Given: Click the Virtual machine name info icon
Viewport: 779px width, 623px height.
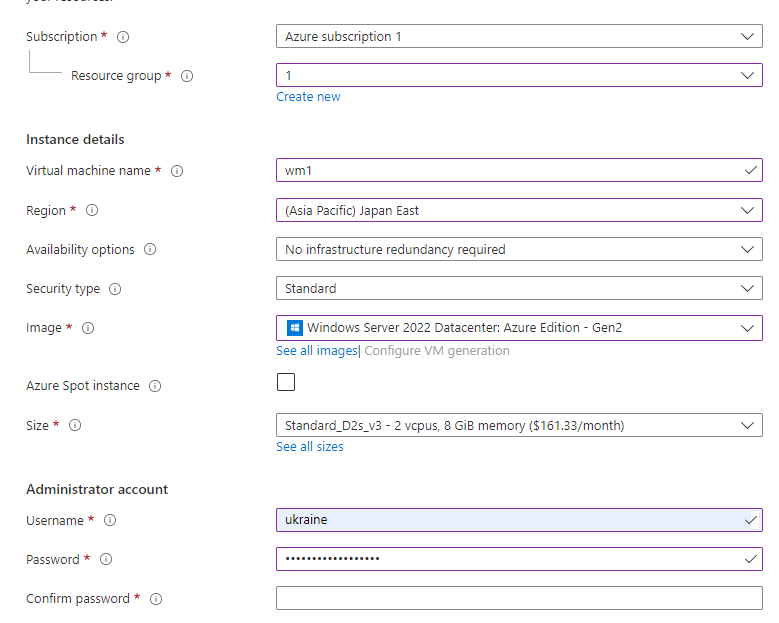Looking at the screenshot, I should (x=177, y=171).
